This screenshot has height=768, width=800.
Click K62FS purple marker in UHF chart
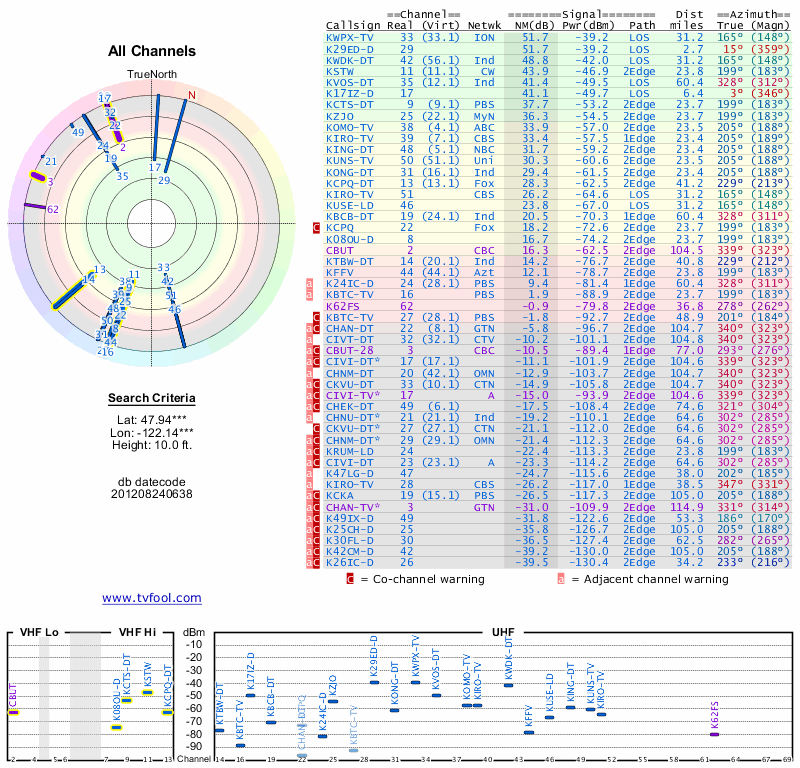click(714, 734)
